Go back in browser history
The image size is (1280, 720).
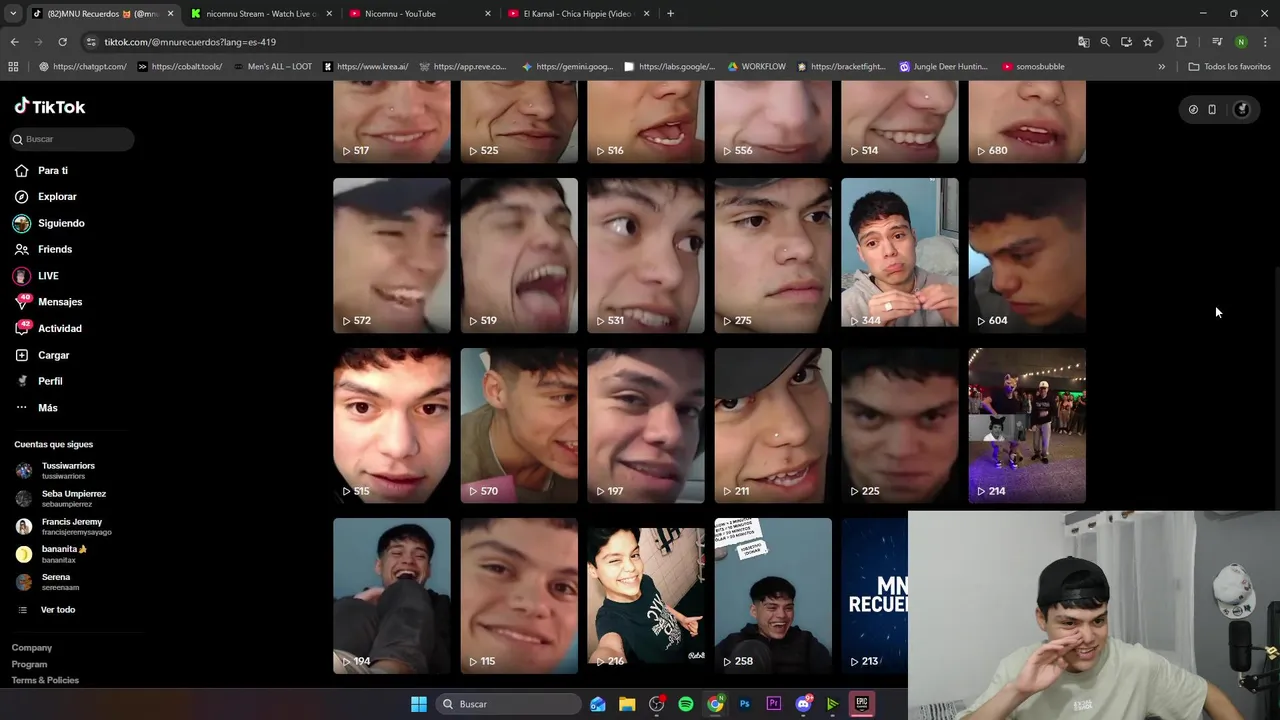pos(14,42)
